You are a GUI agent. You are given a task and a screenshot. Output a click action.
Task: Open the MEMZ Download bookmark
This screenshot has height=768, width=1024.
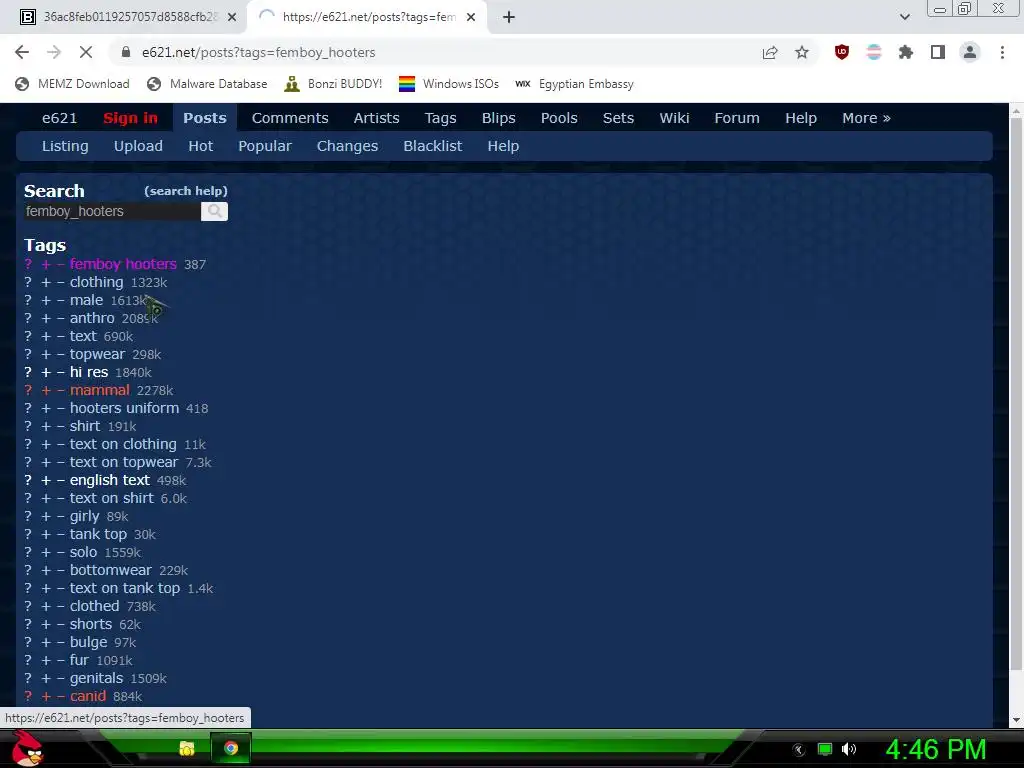click(72, 84)
